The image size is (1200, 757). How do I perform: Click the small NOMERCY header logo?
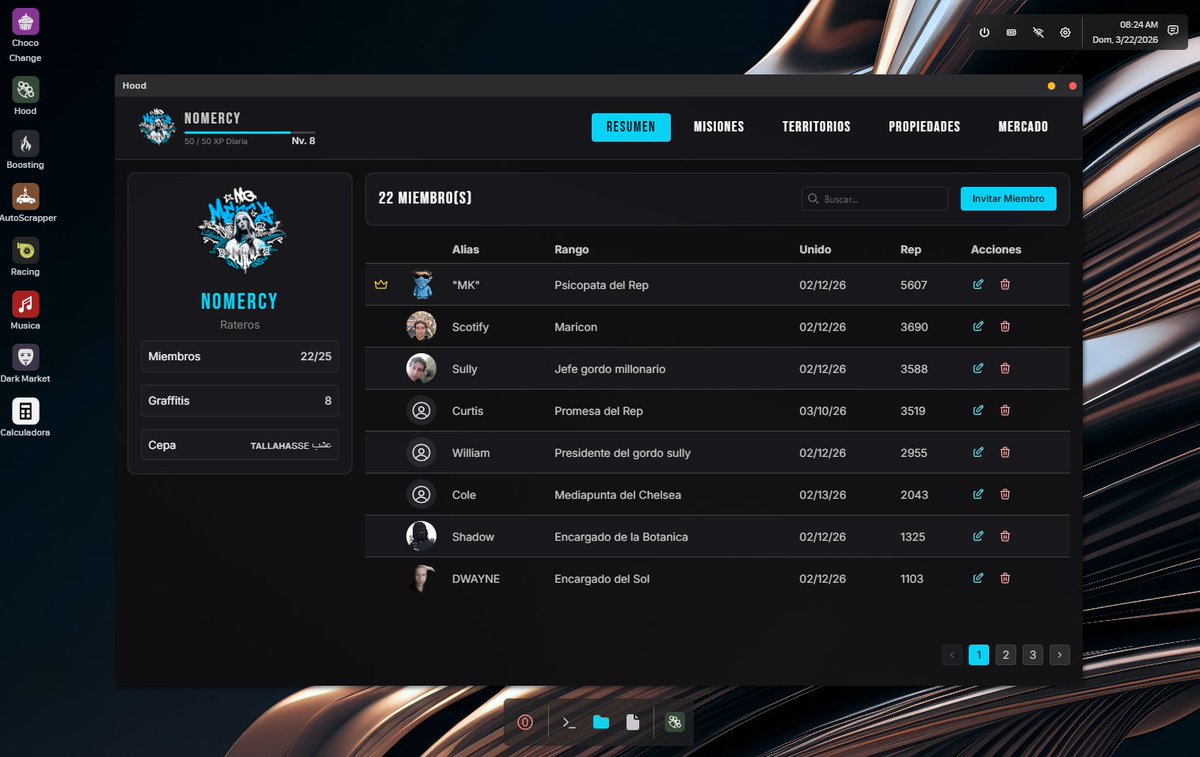(x=157, y=127)
